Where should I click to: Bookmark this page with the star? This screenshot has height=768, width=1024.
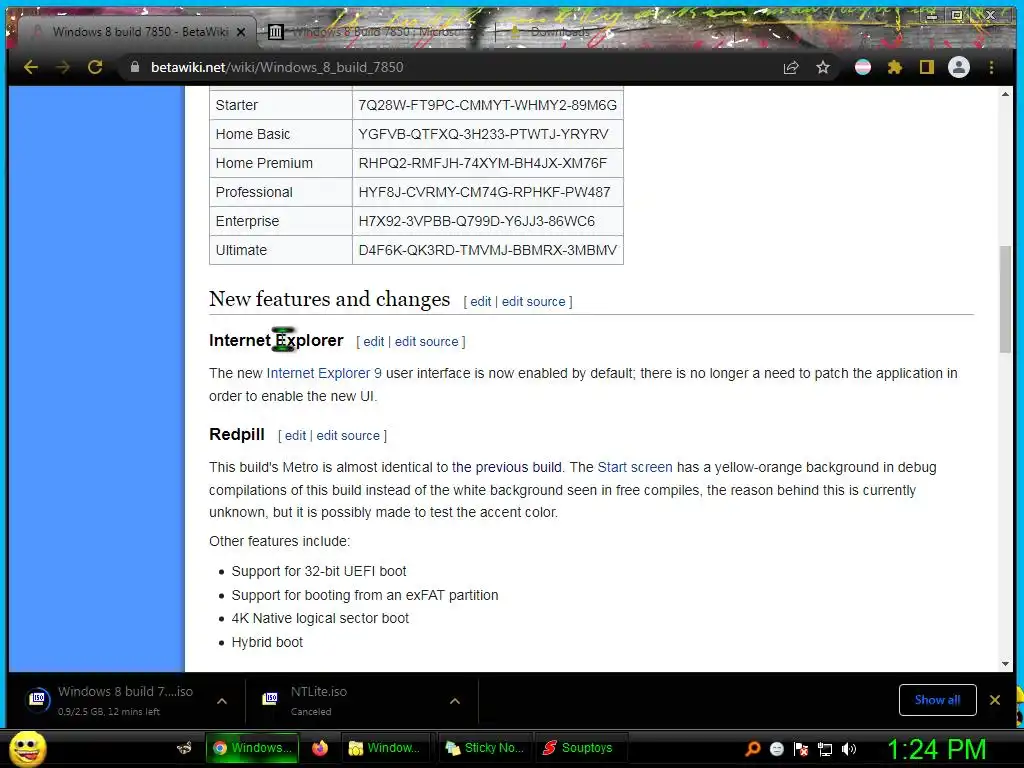tap(823, 67)
